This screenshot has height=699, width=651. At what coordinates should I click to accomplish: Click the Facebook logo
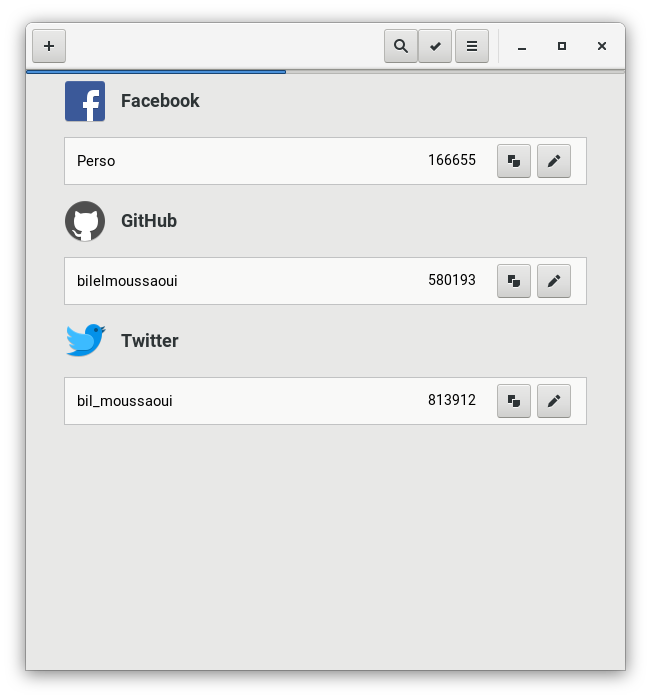85,101
